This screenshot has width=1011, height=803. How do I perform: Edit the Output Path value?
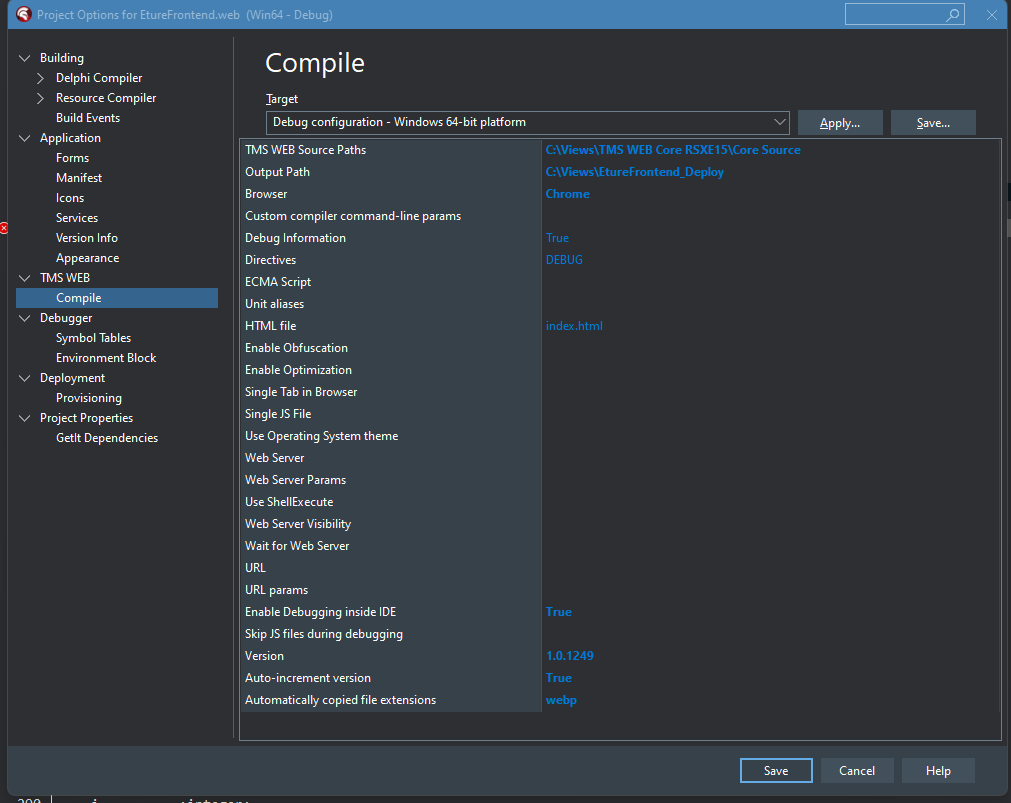pyautogui.click(x=634, y=172)
